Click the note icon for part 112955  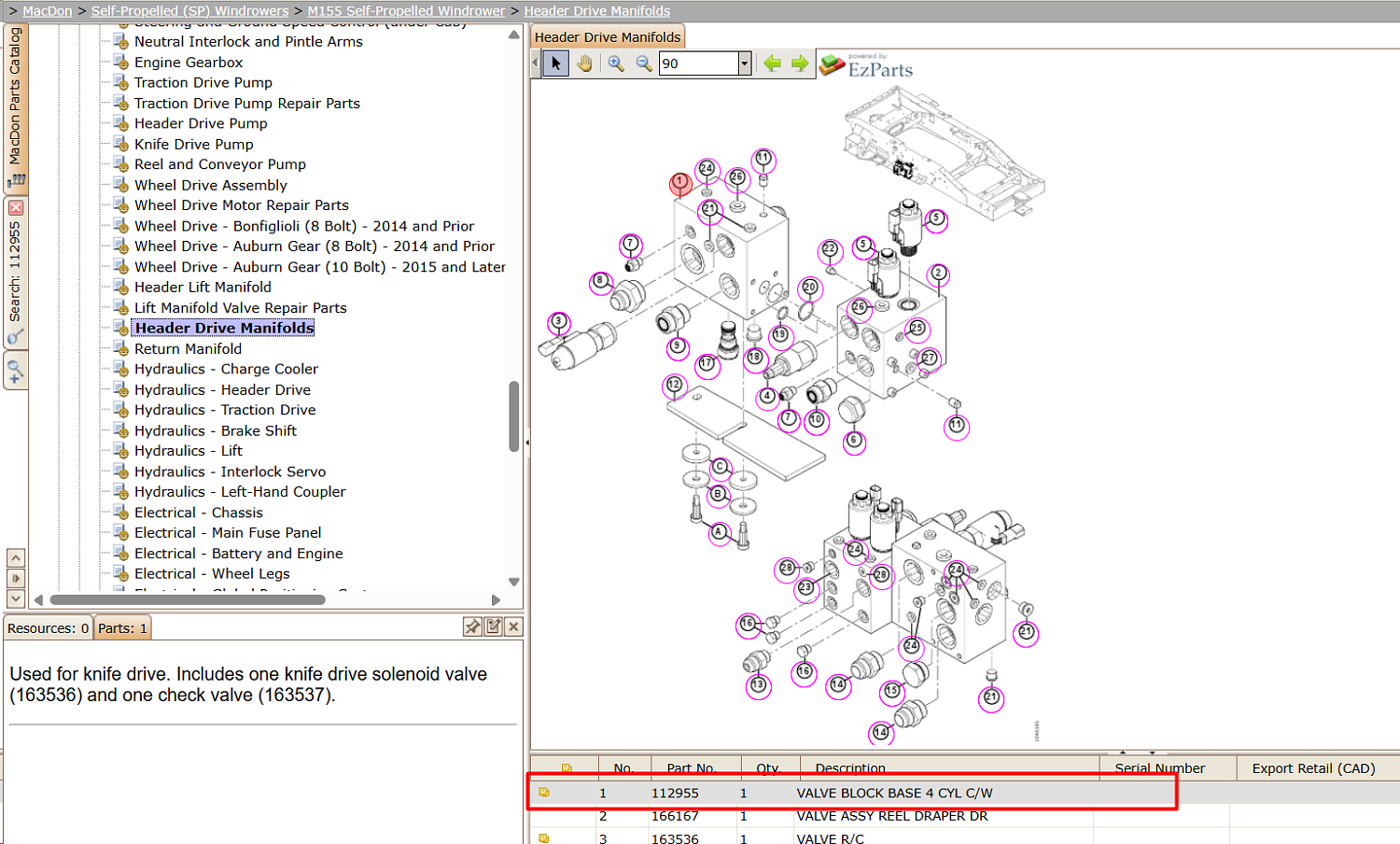(544, 793)
